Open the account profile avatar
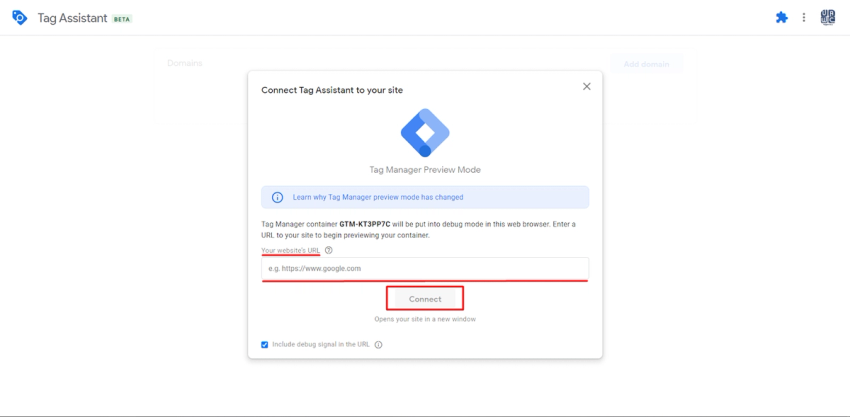 [827, 18]
